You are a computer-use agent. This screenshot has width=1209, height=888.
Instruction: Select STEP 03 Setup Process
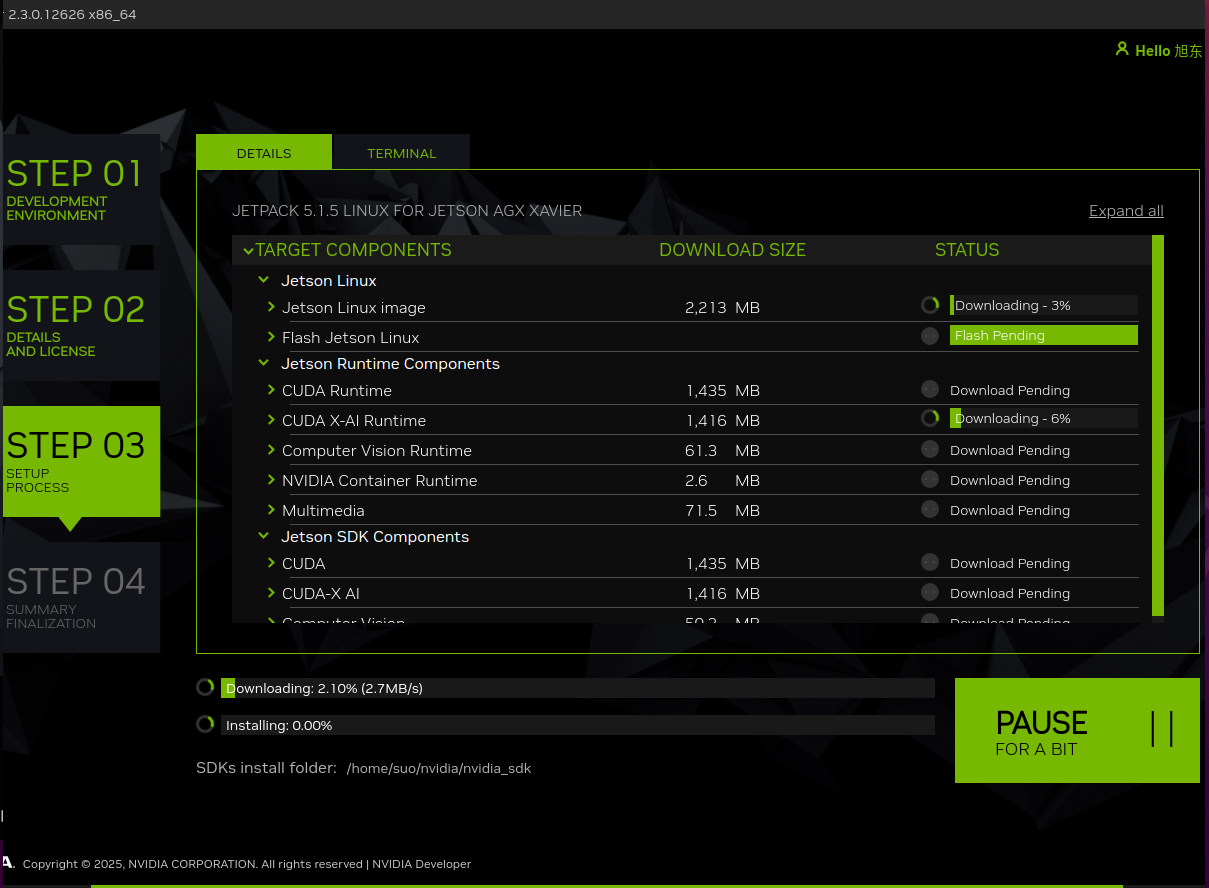(80, 461)
